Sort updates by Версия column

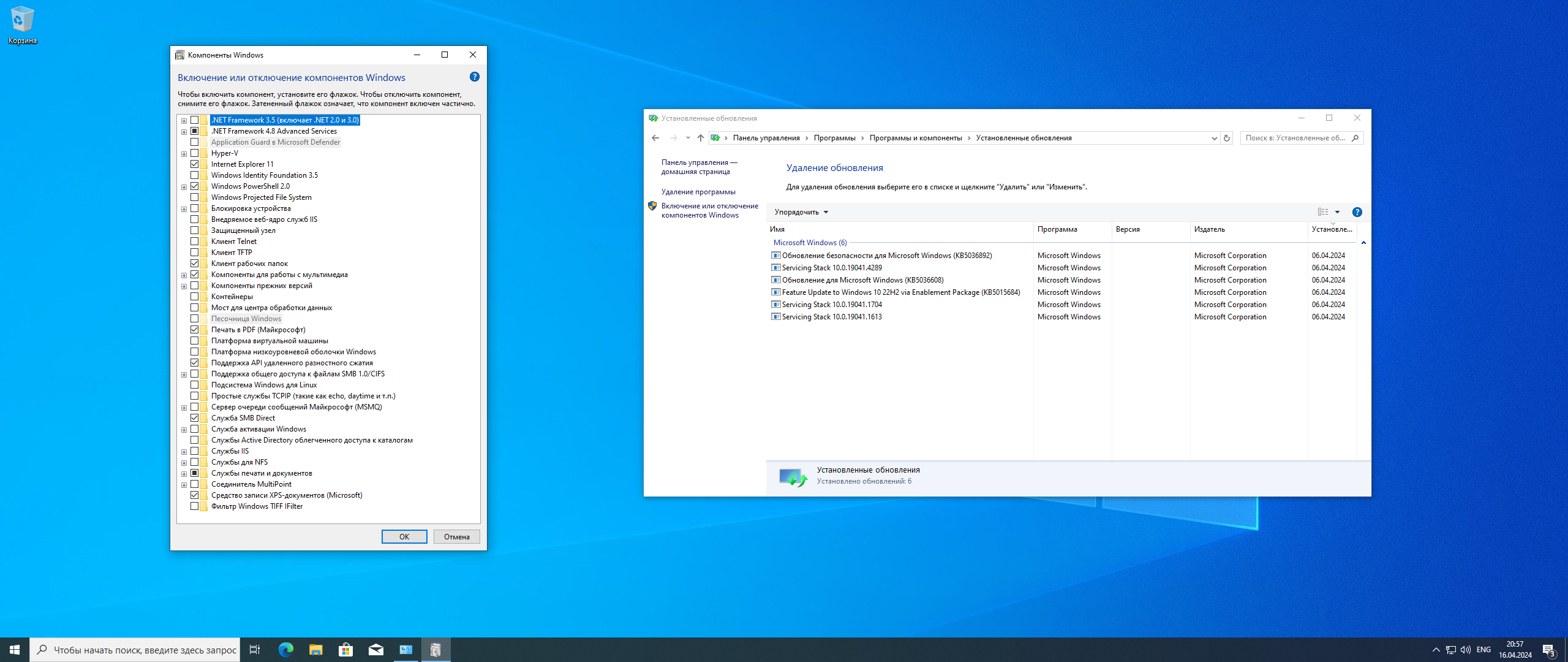(1151, 229)
